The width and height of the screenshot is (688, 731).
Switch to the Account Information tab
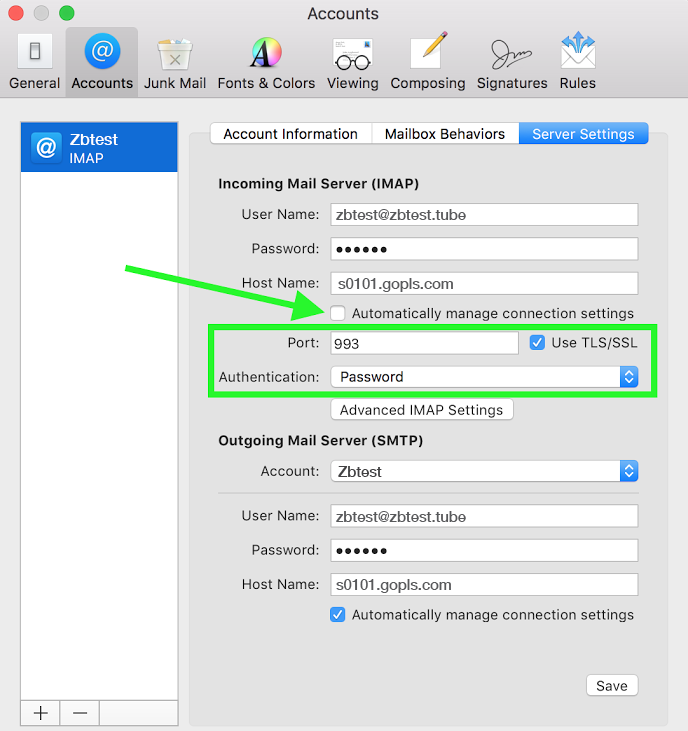tap(291, 134)
